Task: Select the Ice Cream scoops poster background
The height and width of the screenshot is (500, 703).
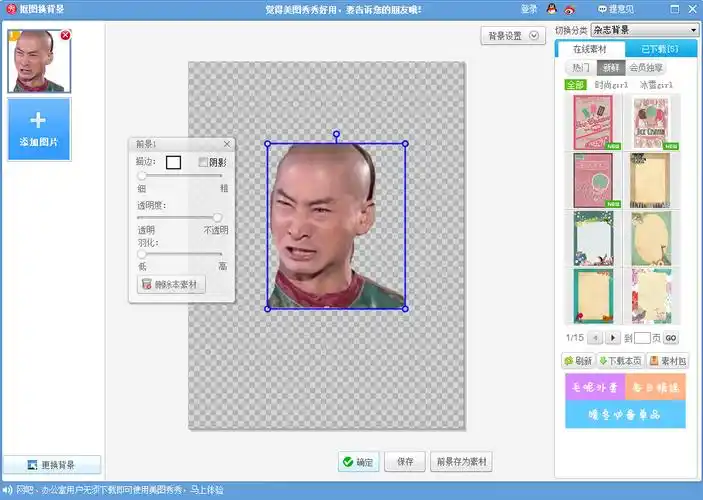Action: coord(651,122)
